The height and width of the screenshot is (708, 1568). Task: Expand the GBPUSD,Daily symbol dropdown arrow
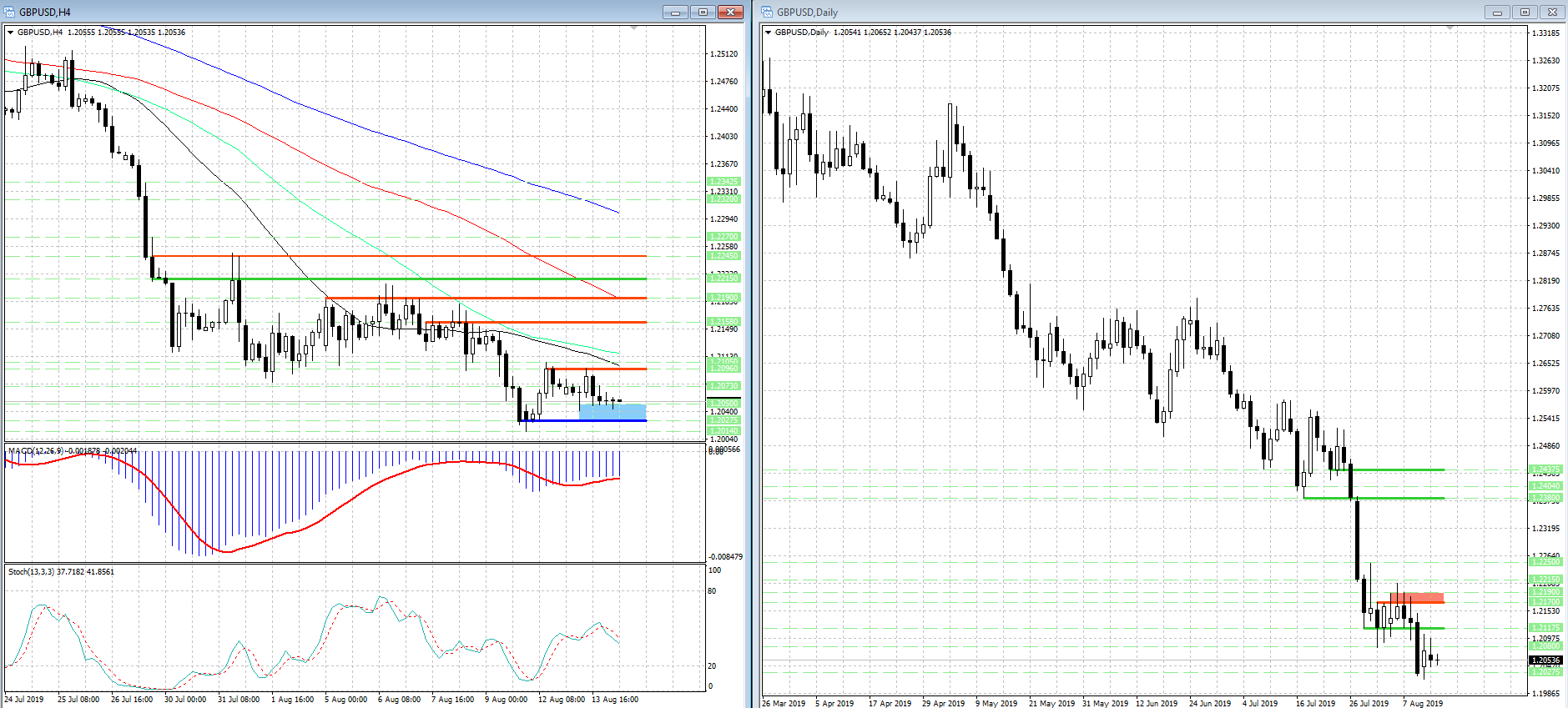point(769,33)
